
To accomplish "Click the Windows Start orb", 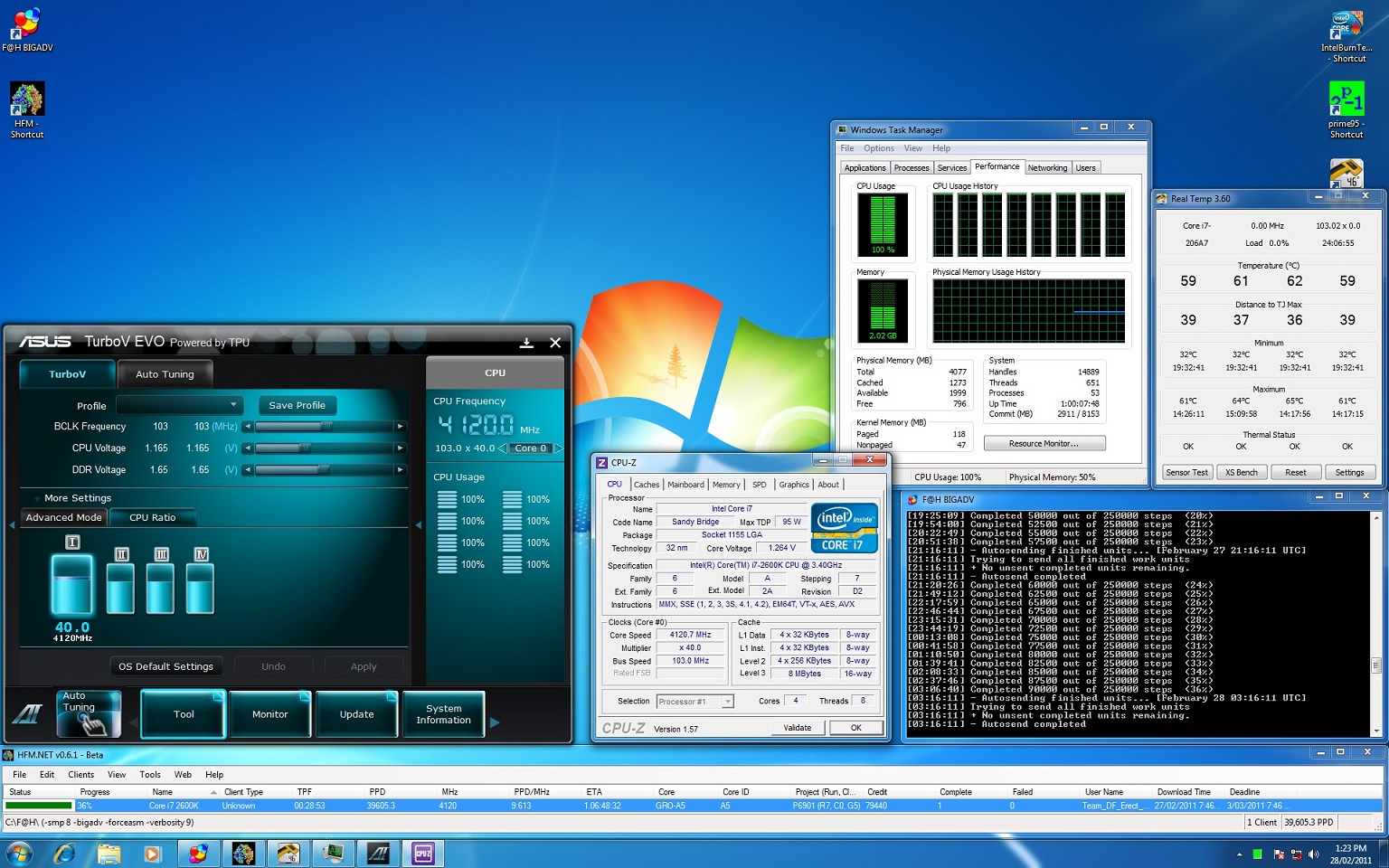I will (x=18, y=853).
